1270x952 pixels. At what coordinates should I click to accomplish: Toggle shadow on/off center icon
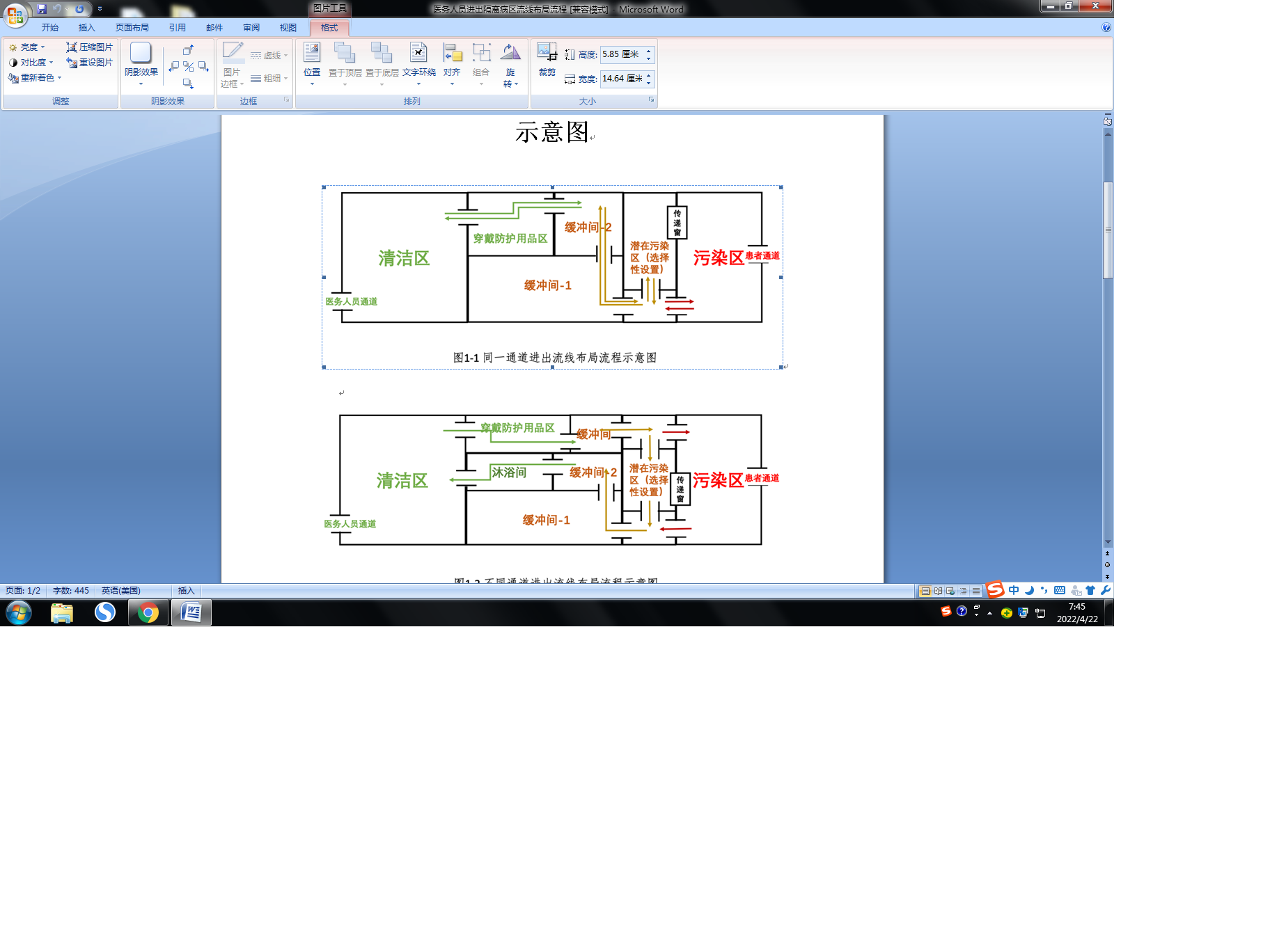(189, 67)
